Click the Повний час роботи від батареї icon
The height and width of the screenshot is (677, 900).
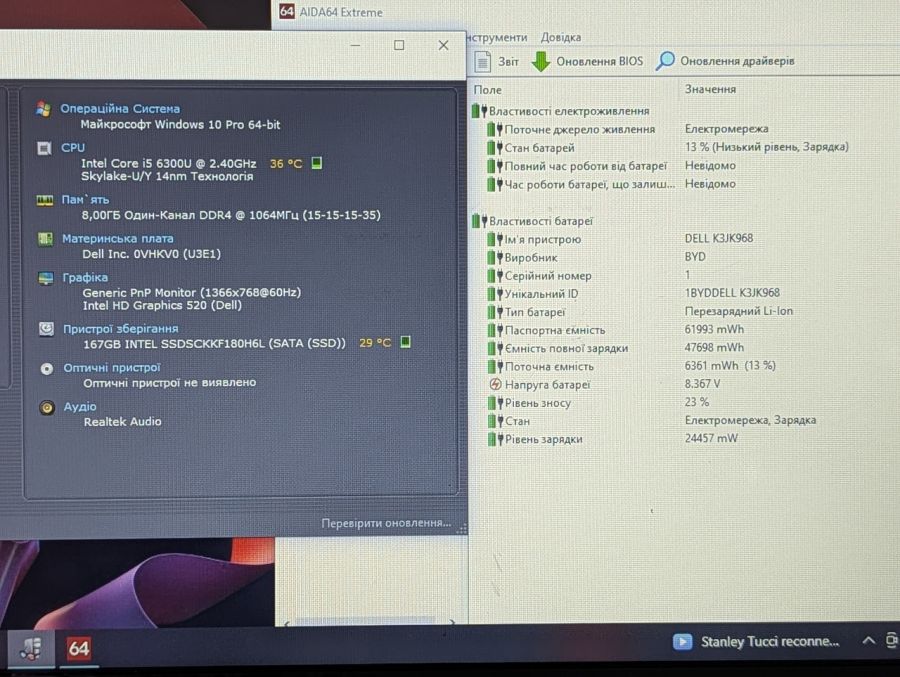point(495,167)
